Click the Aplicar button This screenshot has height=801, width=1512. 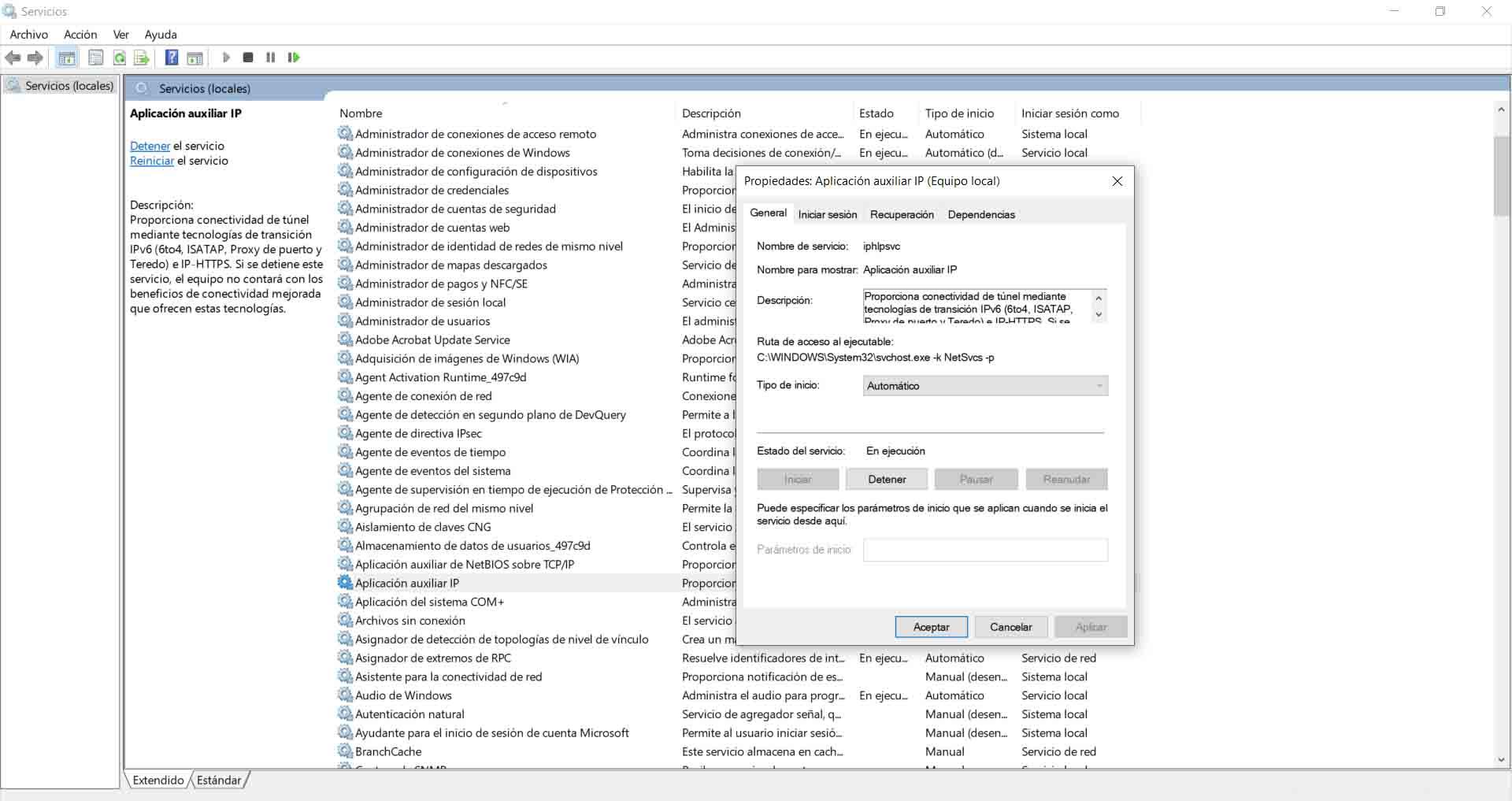(x=1091, y=627)
